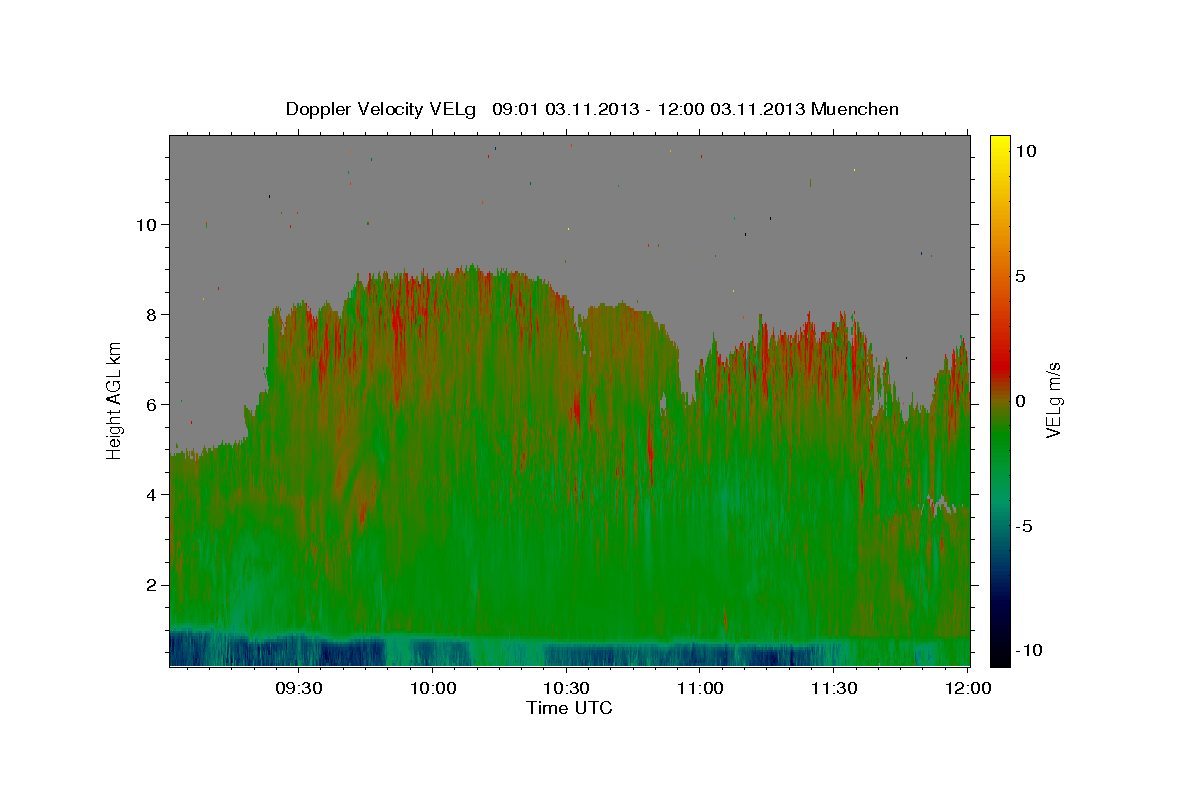The width and height of the screenshot is (1200, 800).
Task: Click the colorbar label '0'
Action: [1020, 401]
